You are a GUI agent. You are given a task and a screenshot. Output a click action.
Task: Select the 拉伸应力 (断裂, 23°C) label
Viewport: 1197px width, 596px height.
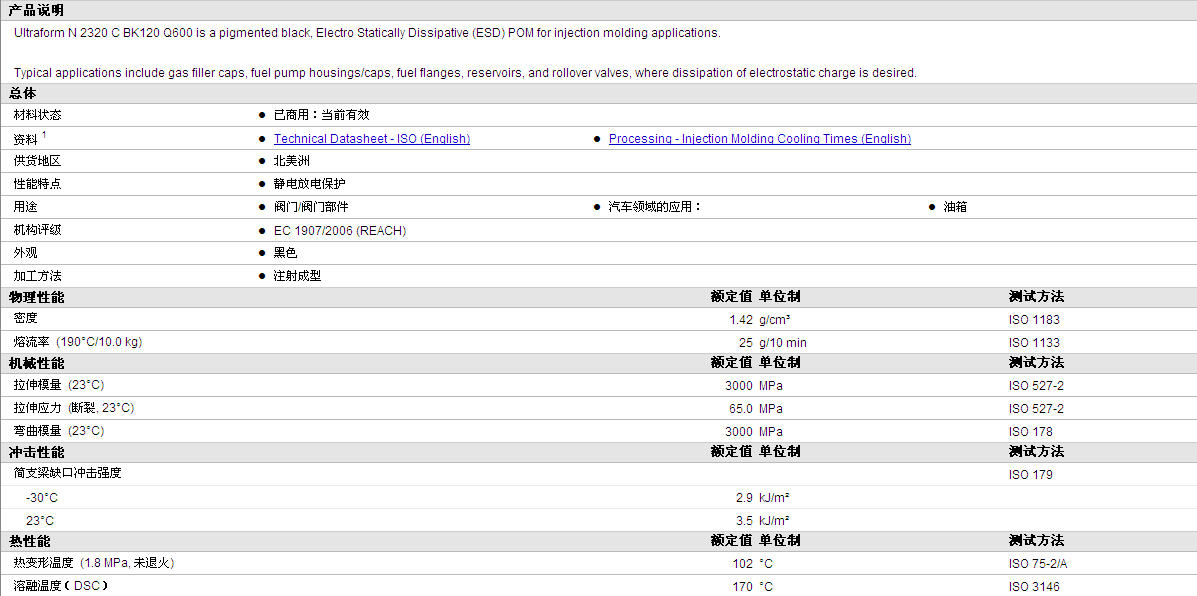(x=74, y=408)
